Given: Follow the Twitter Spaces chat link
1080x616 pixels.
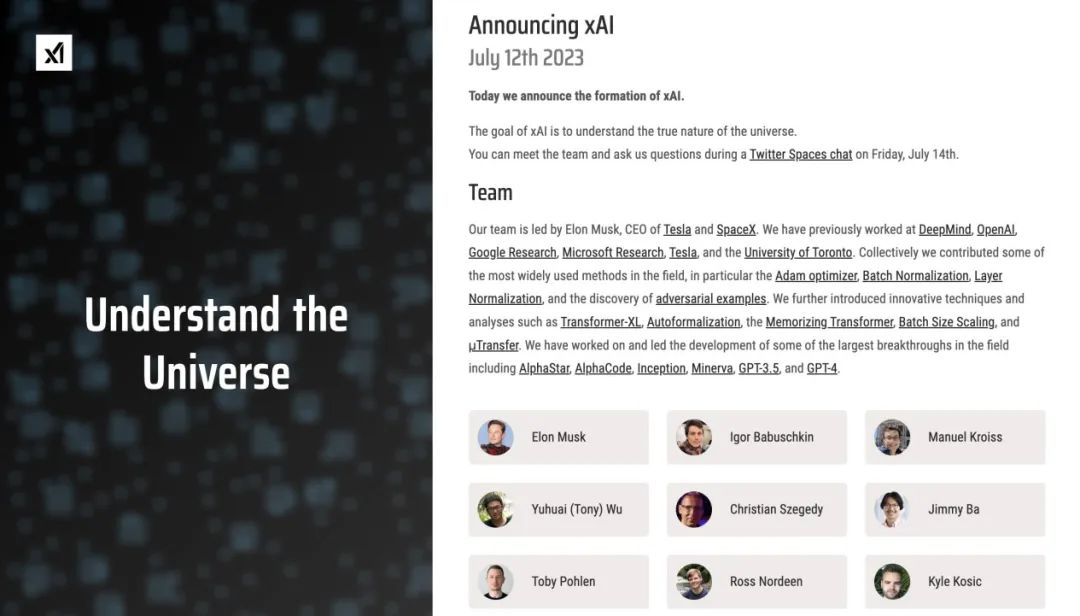Looking at the screenshot, I should (x=800, y=154).
